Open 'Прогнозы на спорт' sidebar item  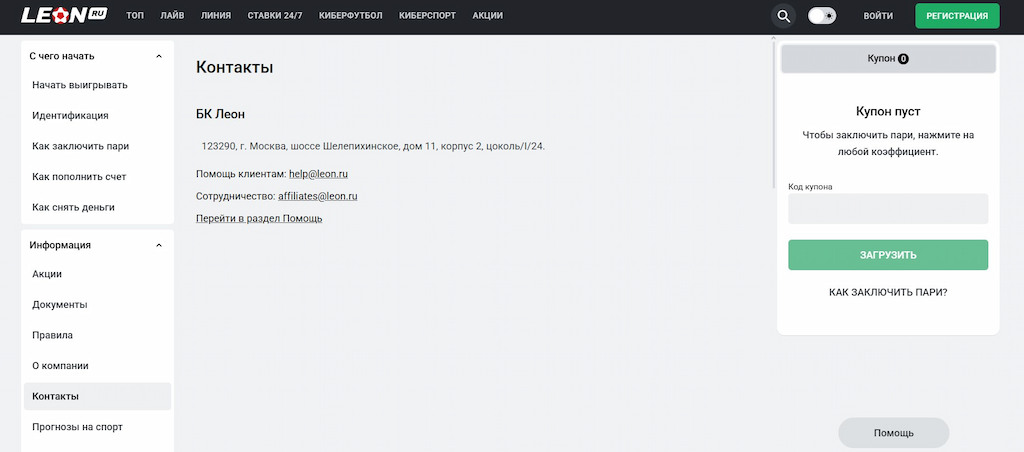click(97, 427)
